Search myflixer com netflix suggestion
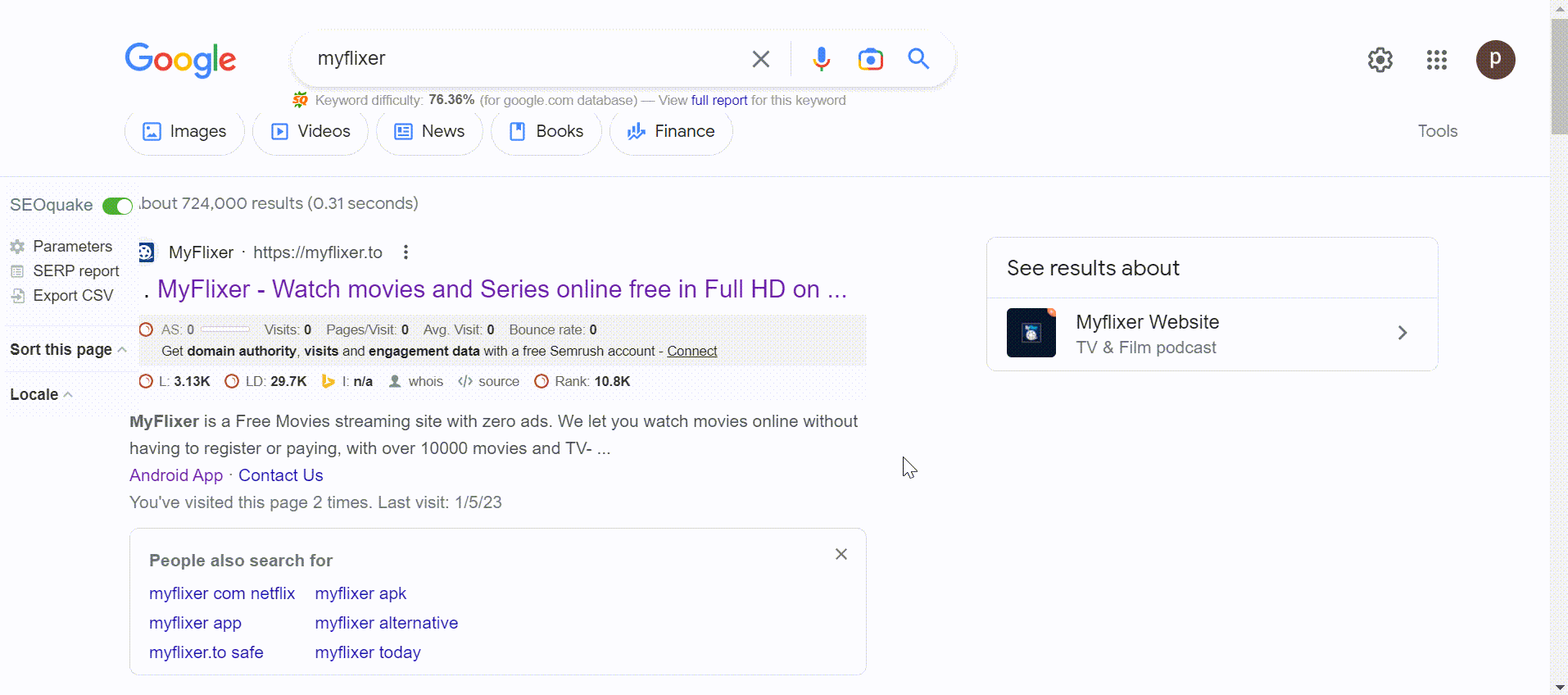1568x695 pixels. 222,593
